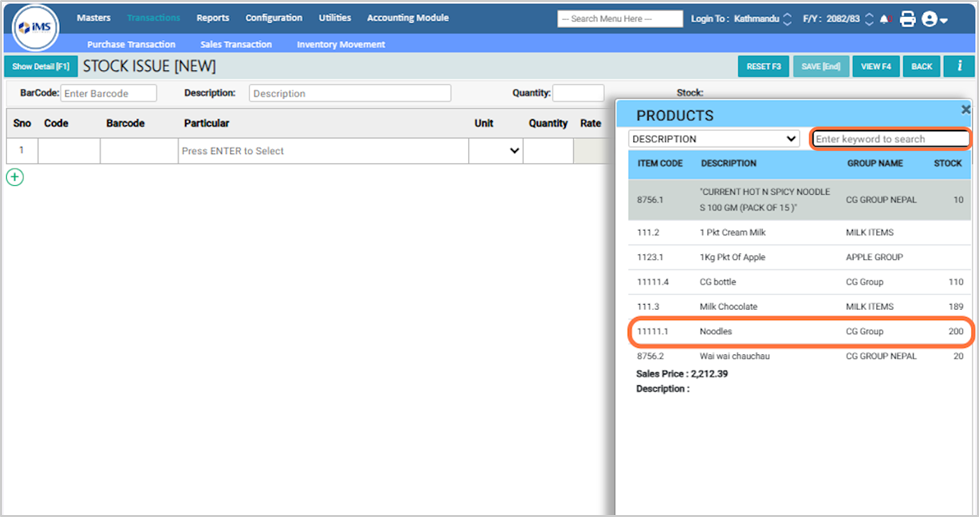979x517 pixels.
Task: Click the IMS logo icon
Action: click(x=36, y=27)
